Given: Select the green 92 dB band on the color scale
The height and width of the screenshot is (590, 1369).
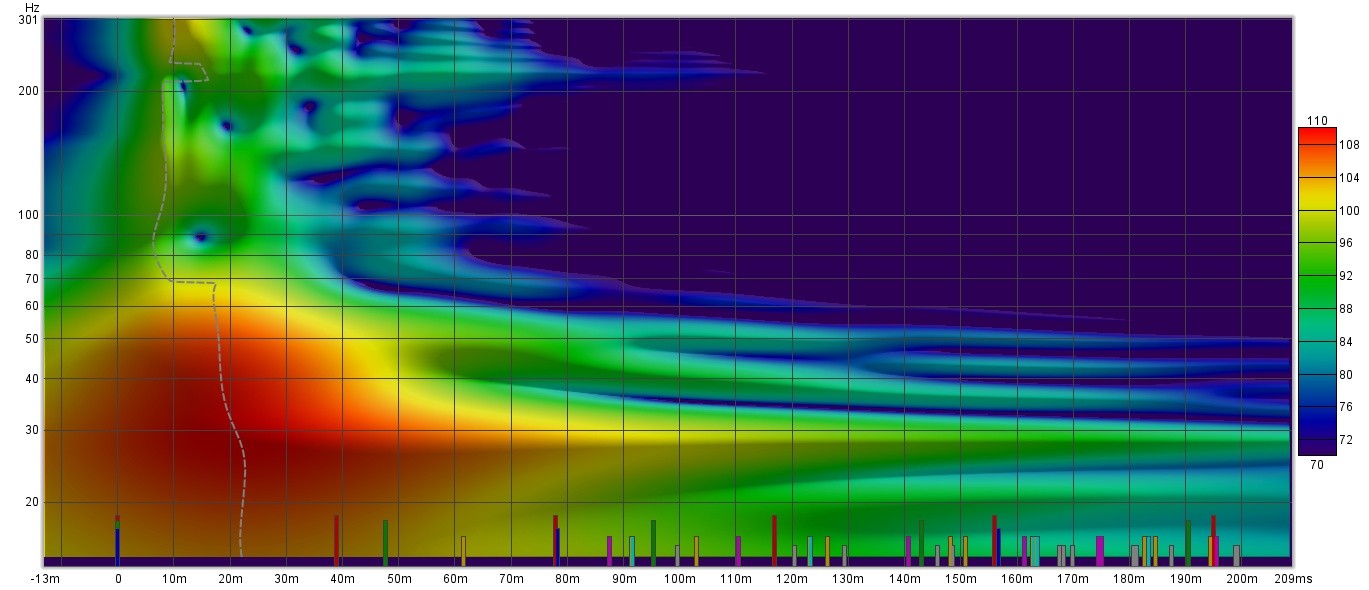Looking at the screenshot, I should [x=1316, y=276].
